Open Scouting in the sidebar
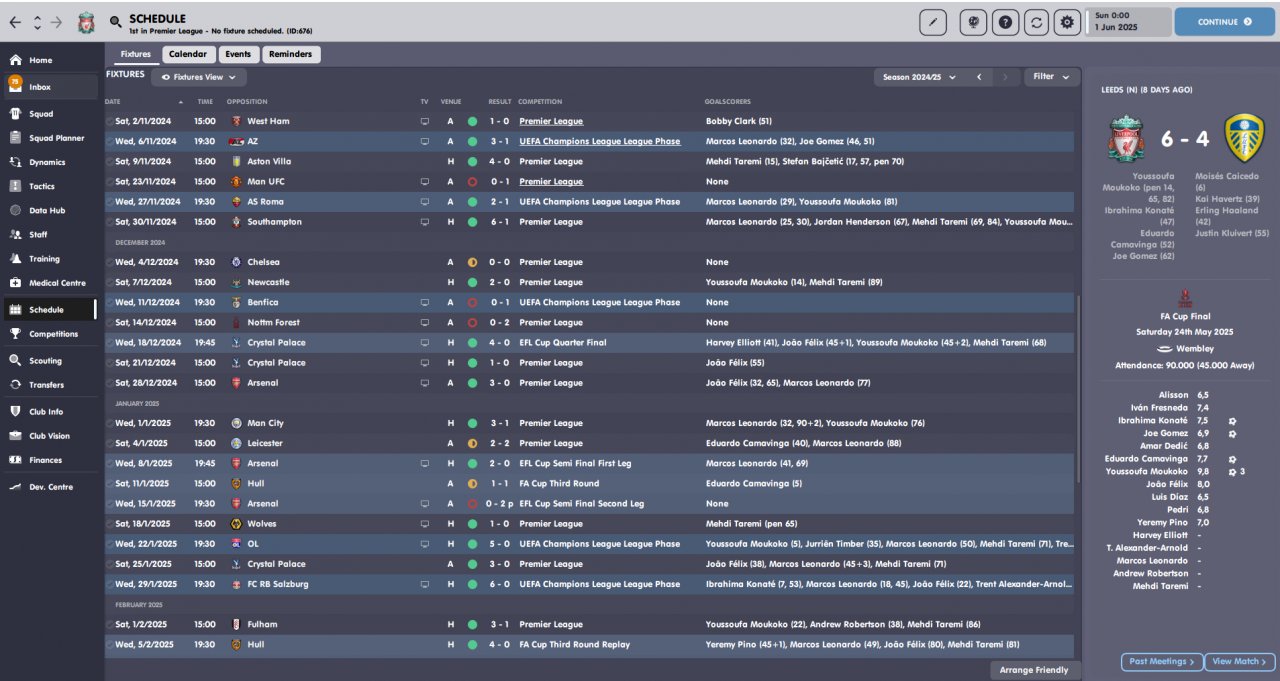1280x681 pixels. 50,361
